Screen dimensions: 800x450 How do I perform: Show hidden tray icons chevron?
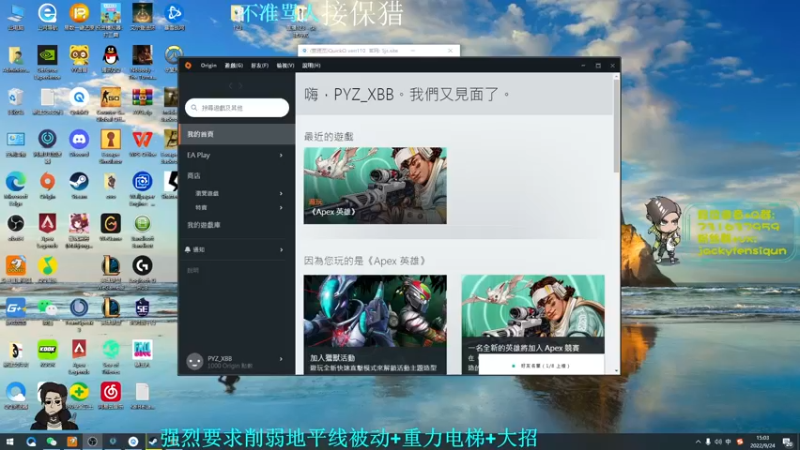(x=698, y=442)
